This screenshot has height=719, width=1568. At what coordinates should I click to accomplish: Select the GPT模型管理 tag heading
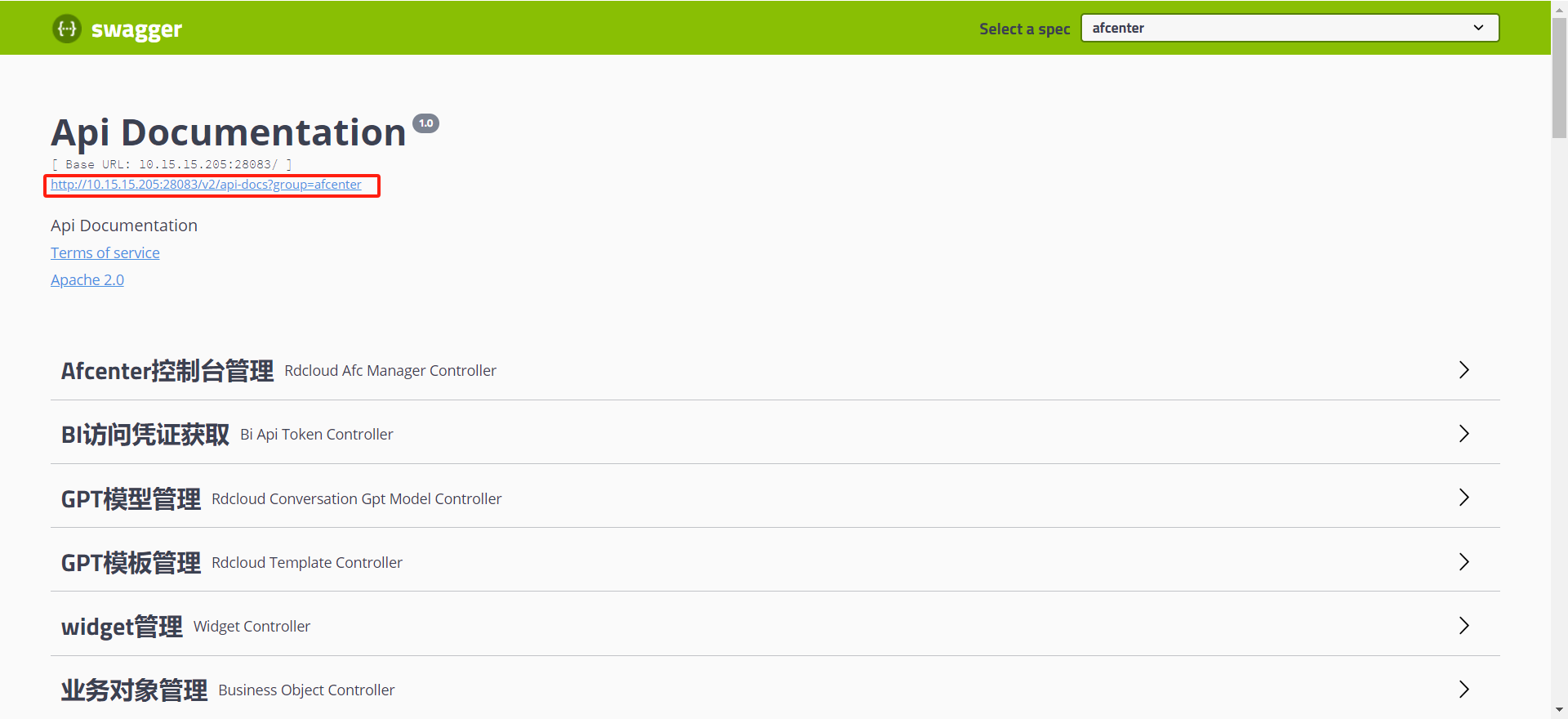131,498
